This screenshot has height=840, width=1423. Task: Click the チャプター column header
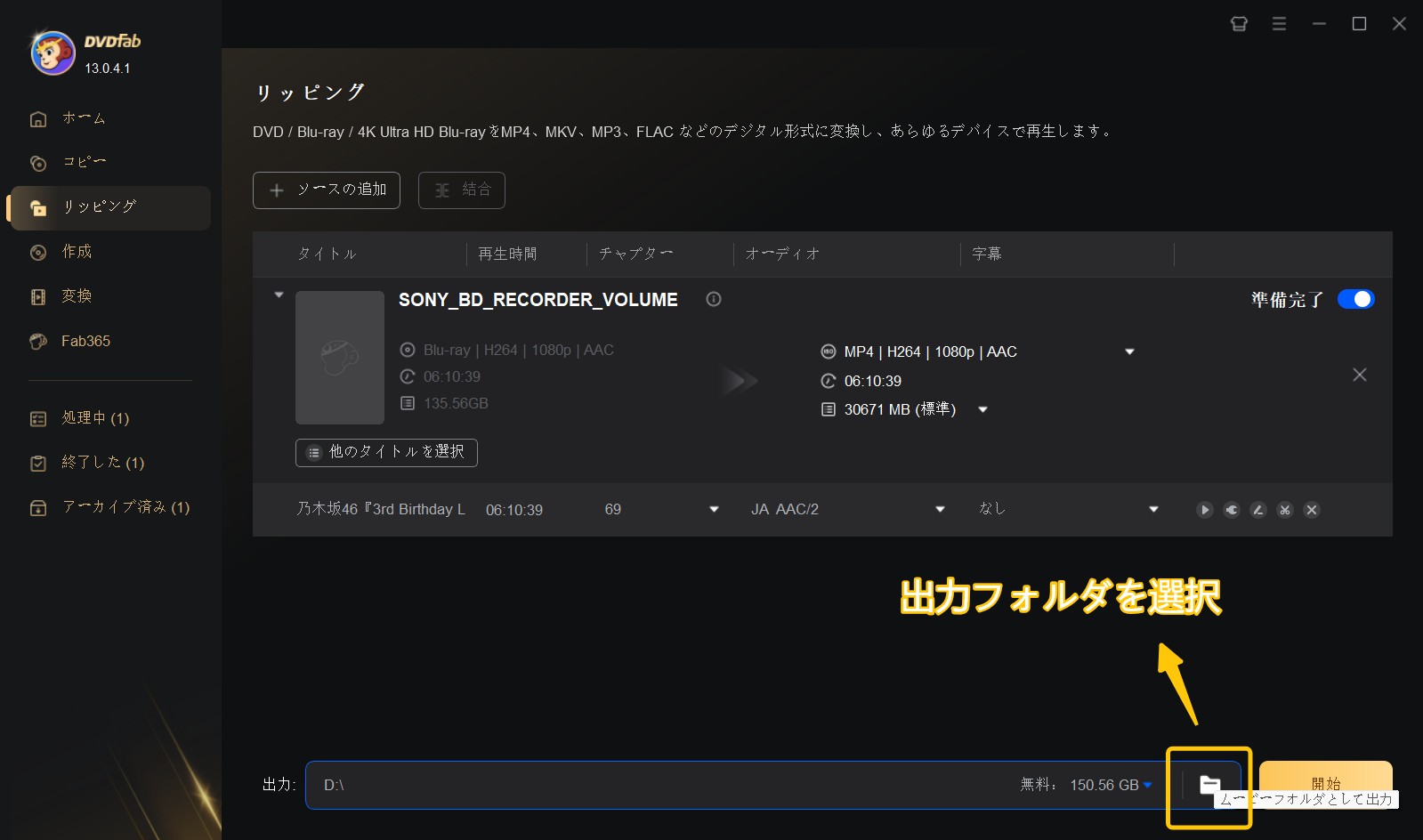[x=635, y=254]
